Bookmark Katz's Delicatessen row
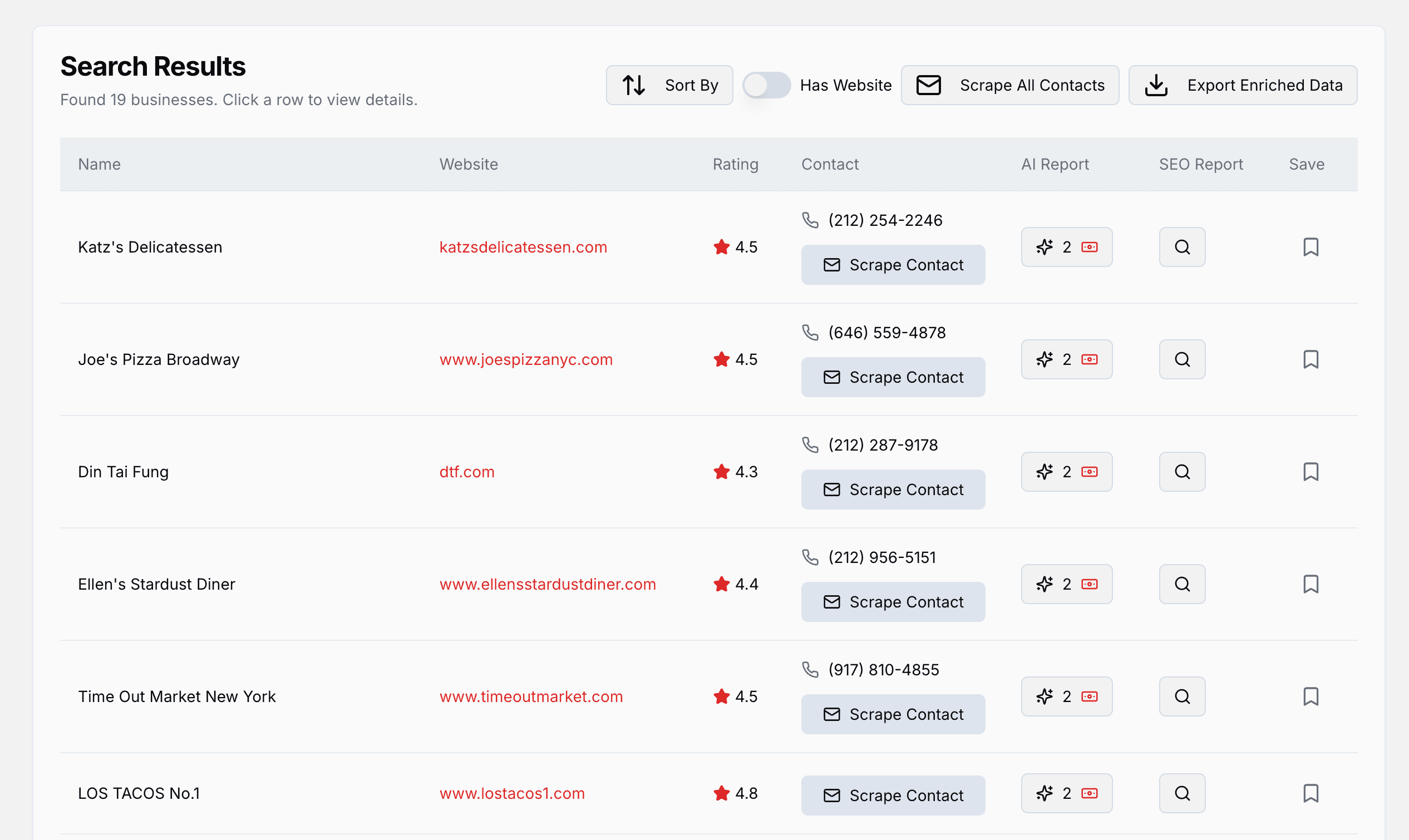The height and width of the screenshot is (840, 1409). point(1311,247)
